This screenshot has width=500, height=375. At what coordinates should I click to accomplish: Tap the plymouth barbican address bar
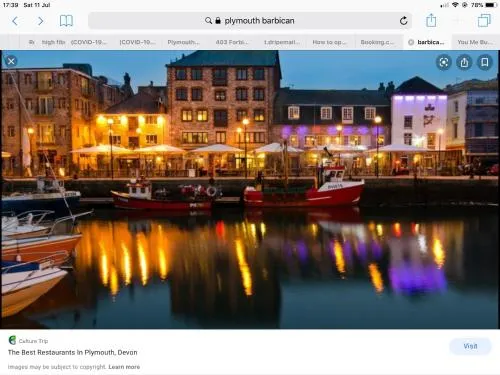(x=250, y=21)
